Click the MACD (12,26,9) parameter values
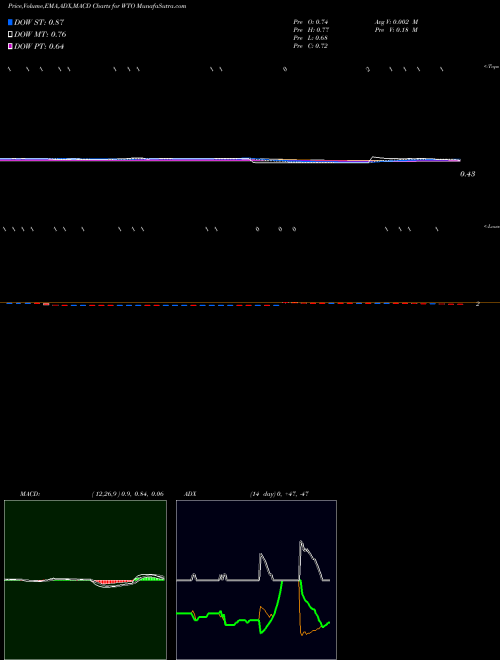 [x=128, y=494]
